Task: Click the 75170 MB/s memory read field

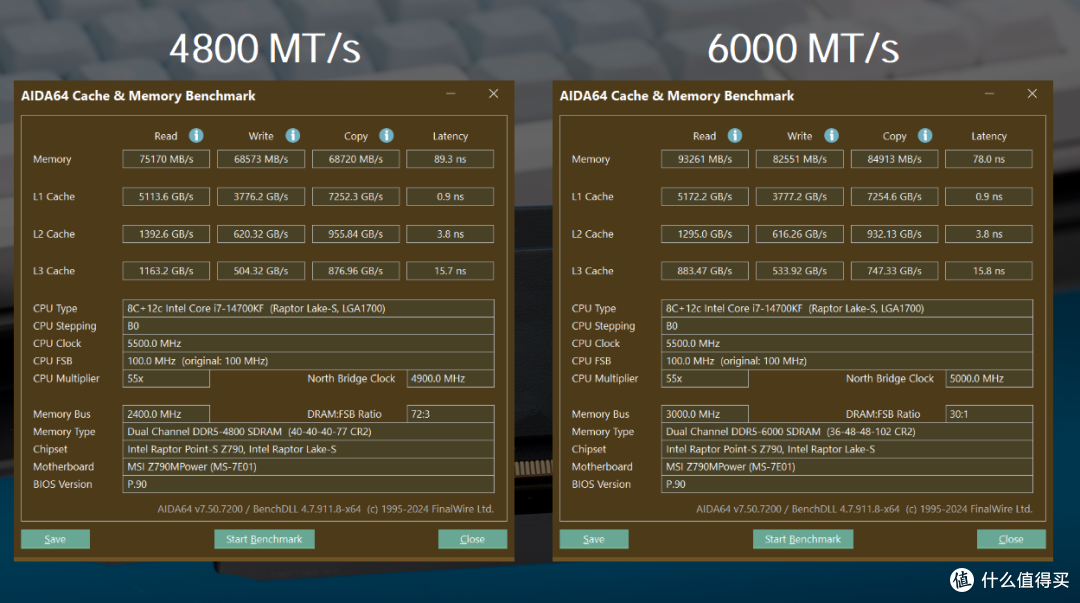Action: coord(166,159)
